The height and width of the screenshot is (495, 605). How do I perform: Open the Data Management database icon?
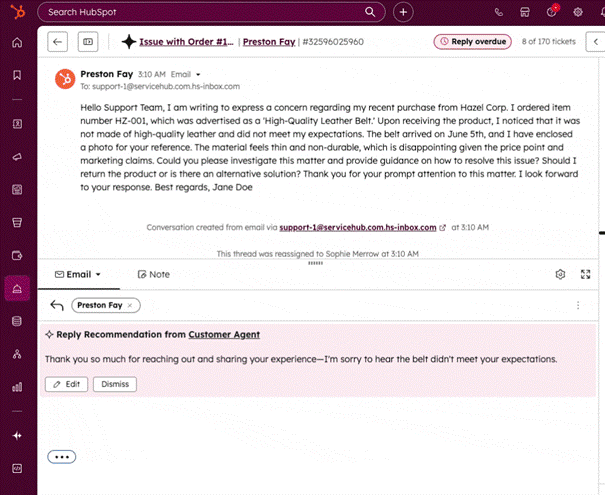(x=17, y=321)
